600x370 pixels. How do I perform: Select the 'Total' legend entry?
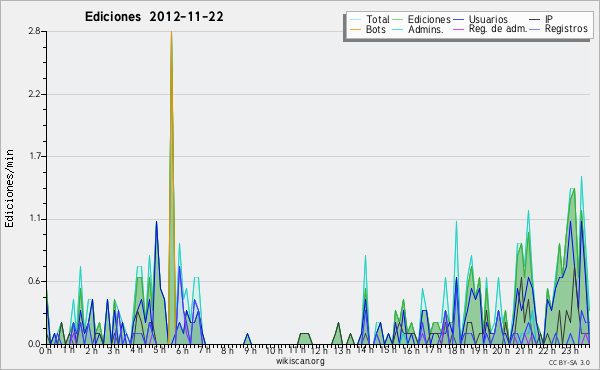(378, 19)
